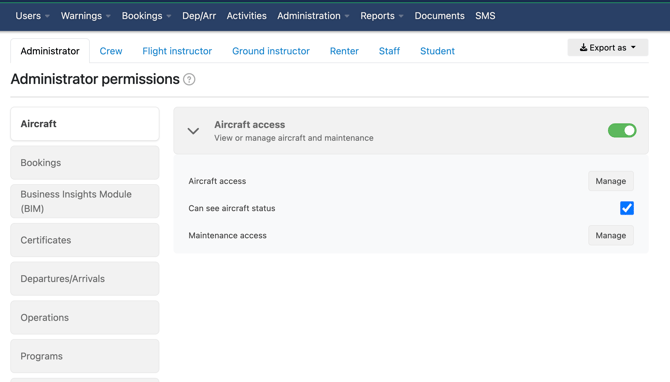Expand the Bookings menu in navbar

[x=146, y=16]
